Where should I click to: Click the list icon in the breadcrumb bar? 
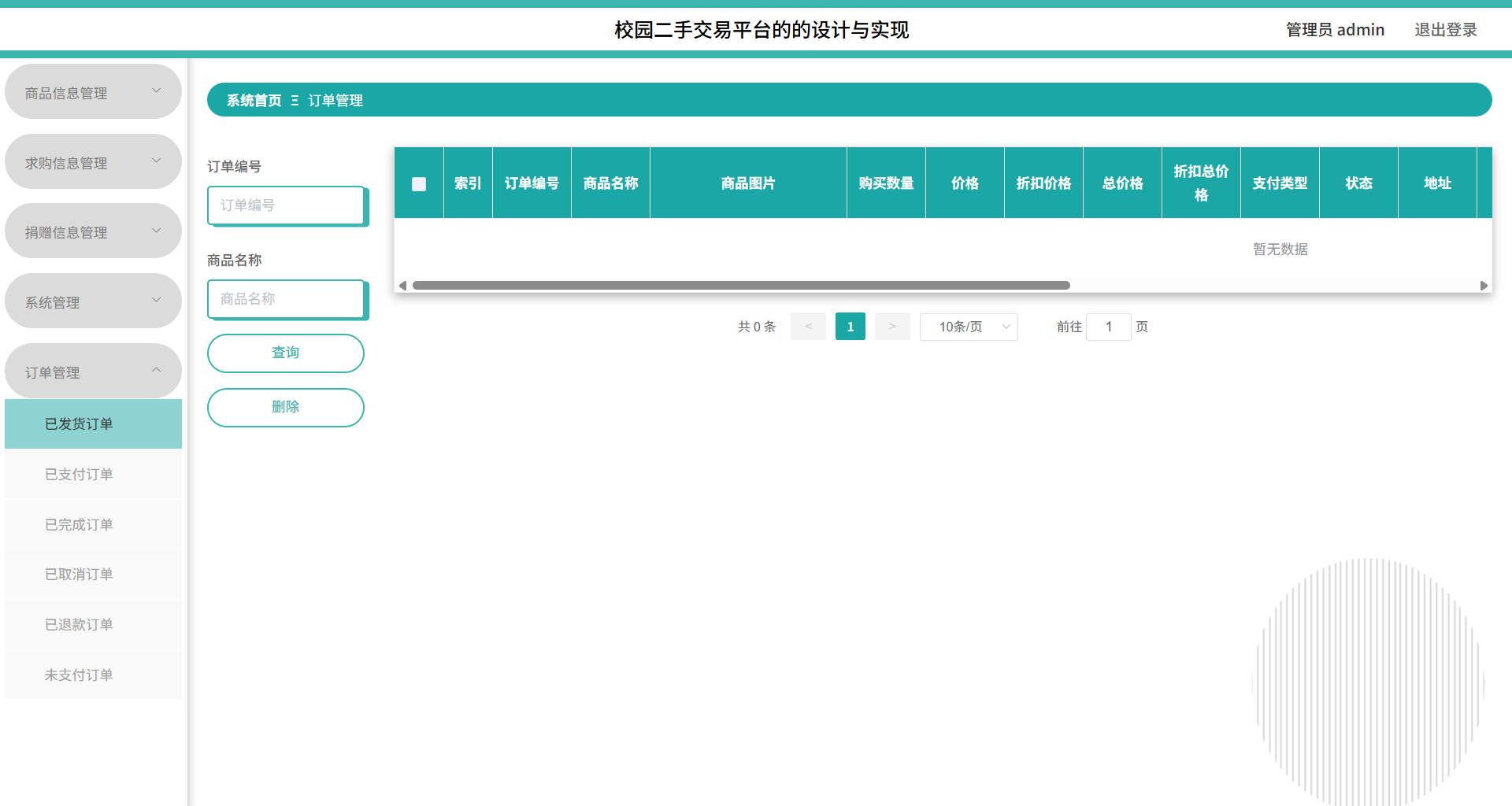[x=295, y=100]
